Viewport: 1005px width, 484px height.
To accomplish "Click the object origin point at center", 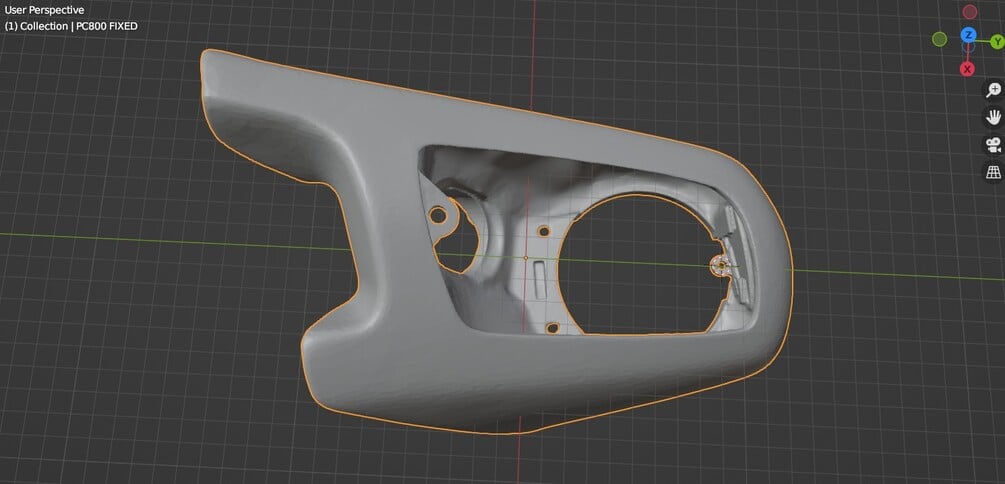I will (x=526, y=258).
